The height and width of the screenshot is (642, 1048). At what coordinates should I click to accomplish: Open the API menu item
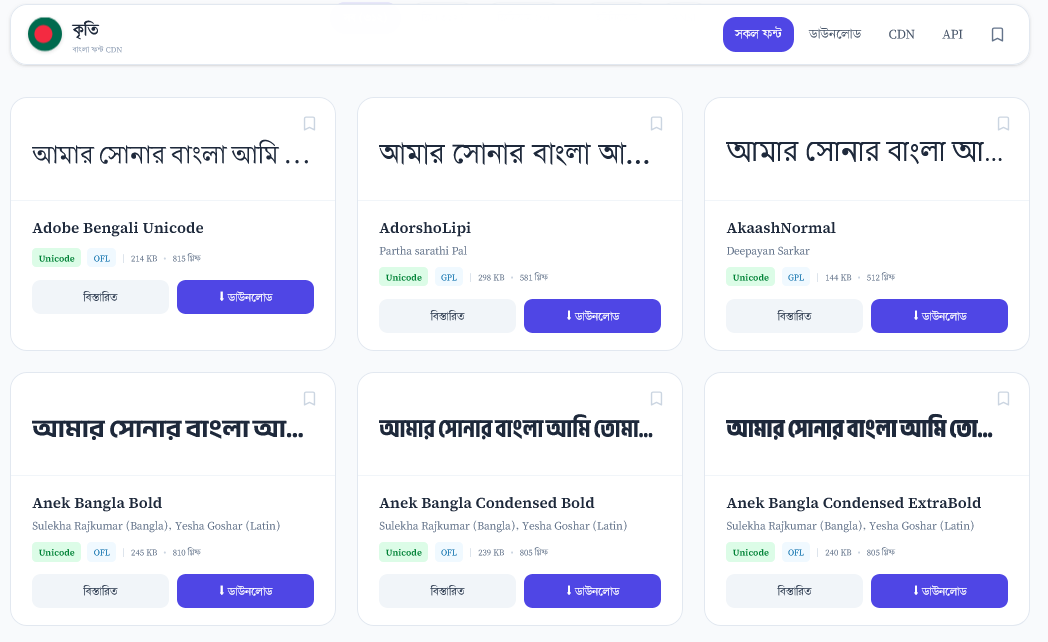coord(952,34)
